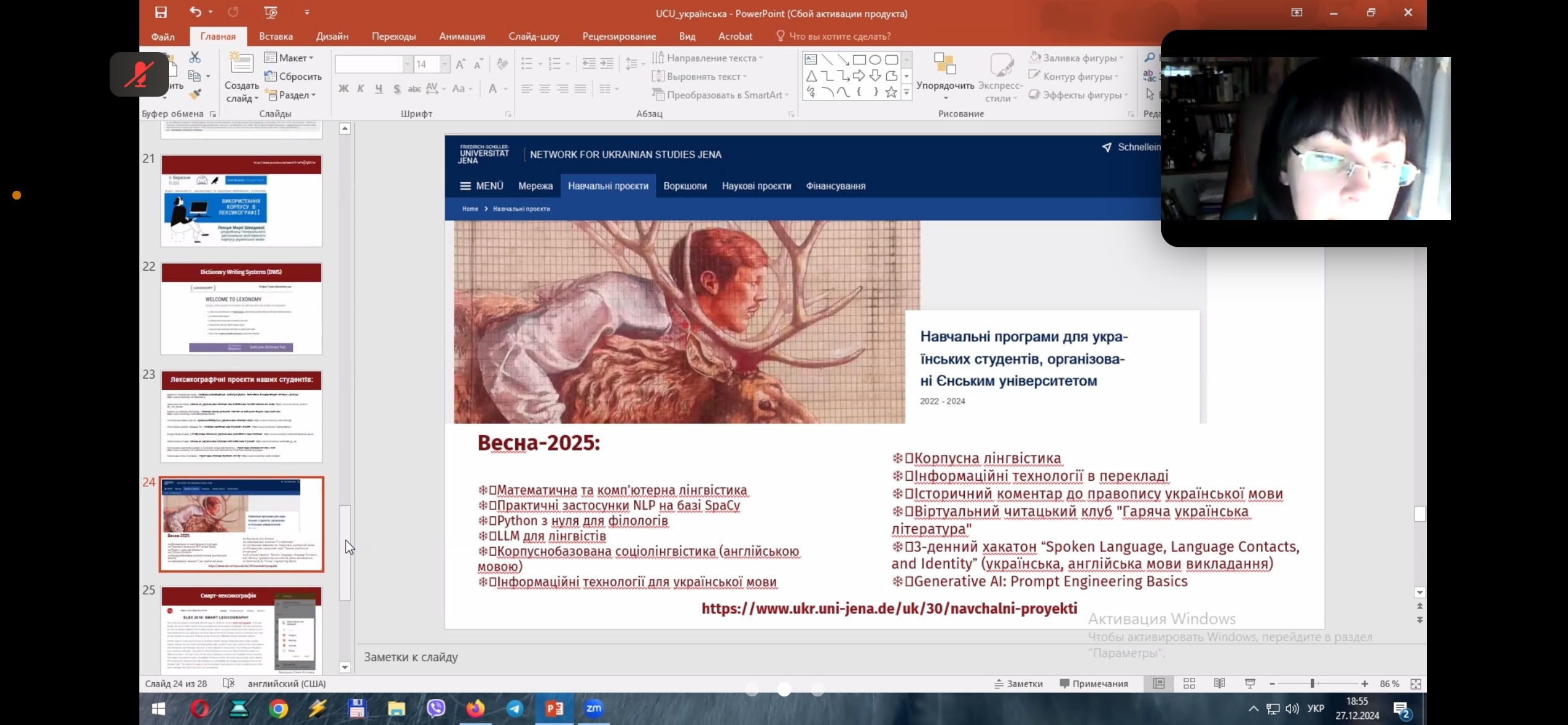This screenshot has height=725, width=1568.
Task: Open Заливка фигуры dropdown
Action: (x=1076, y=58)
